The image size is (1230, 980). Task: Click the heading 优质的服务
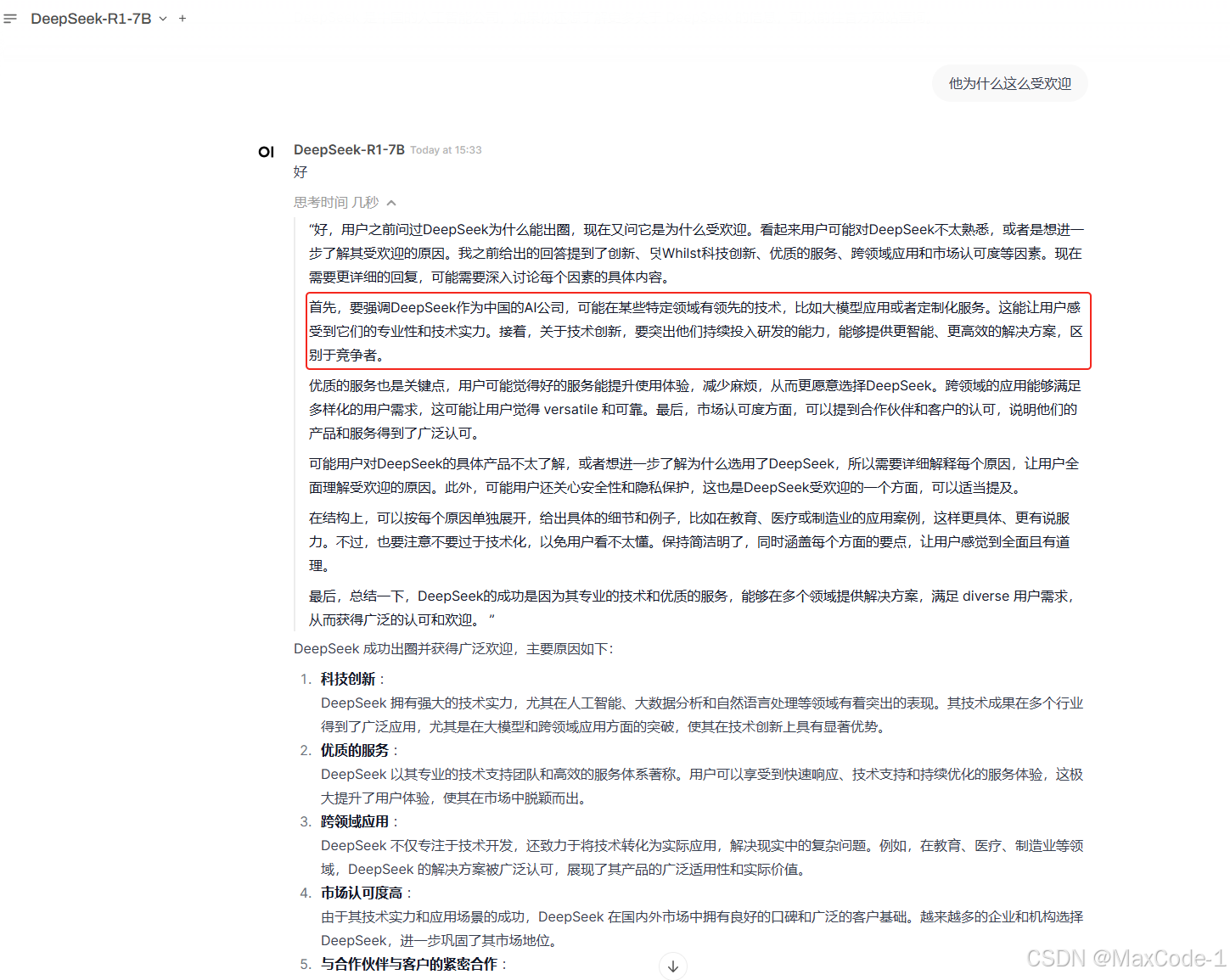[x=355, y=750]
